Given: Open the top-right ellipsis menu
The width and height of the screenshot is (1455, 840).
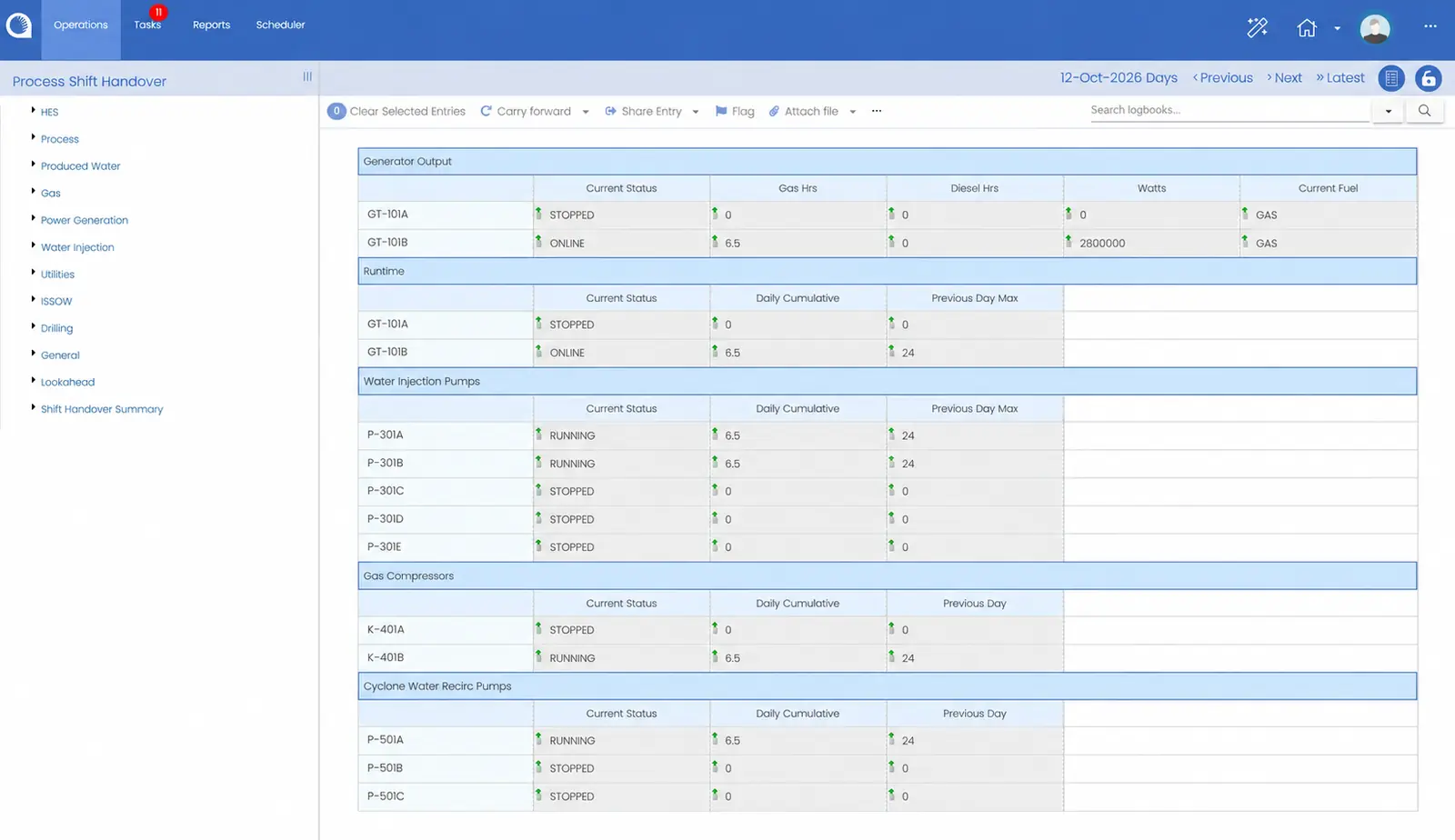Looking at the screenshot, I should coord(1430,26).
